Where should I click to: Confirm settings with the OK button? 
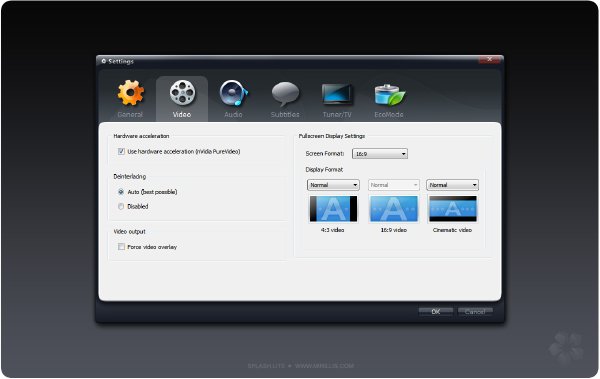436,312
